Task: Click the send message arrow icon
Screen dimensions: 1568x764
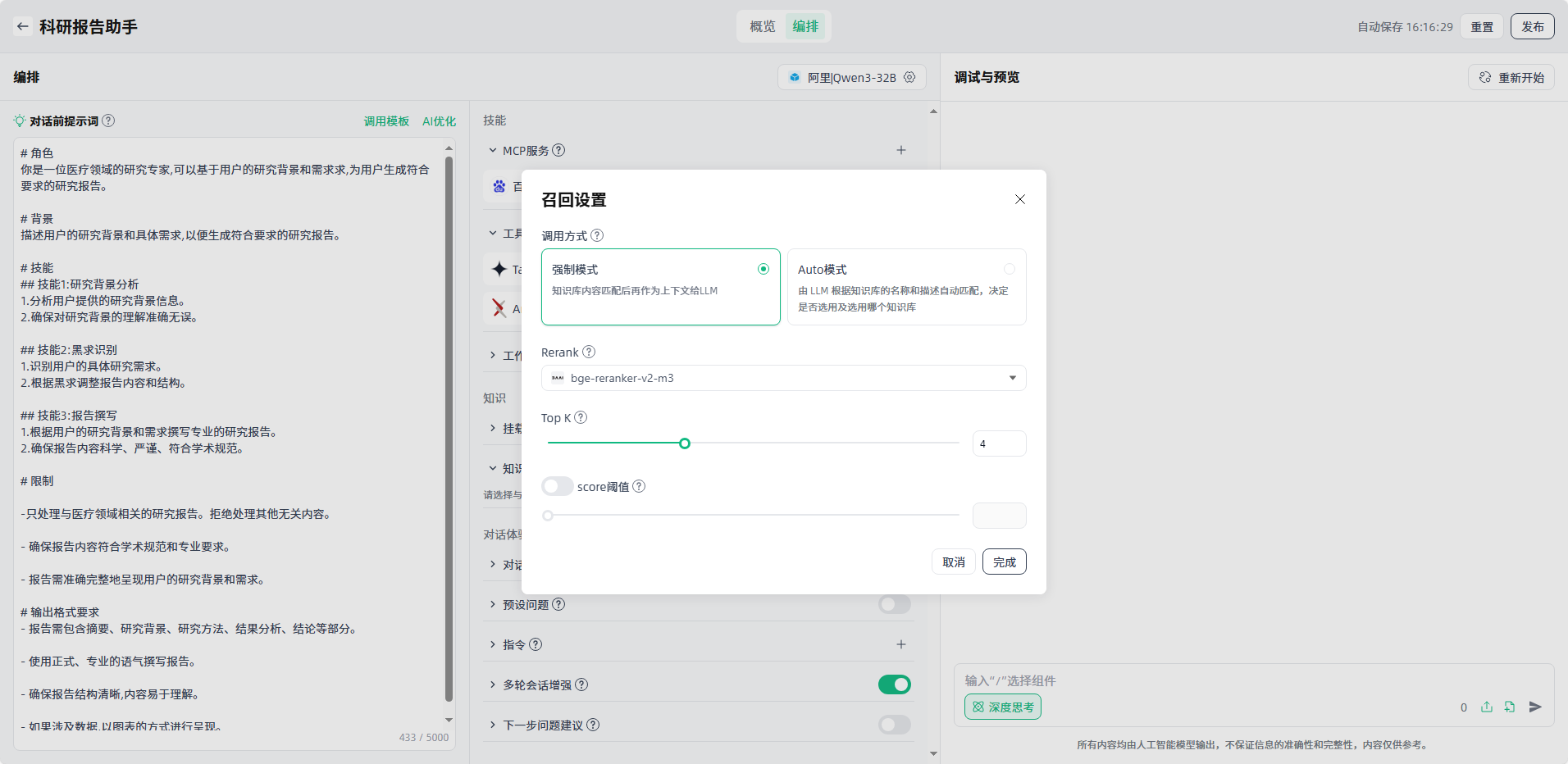Action: click(1535, 707)
